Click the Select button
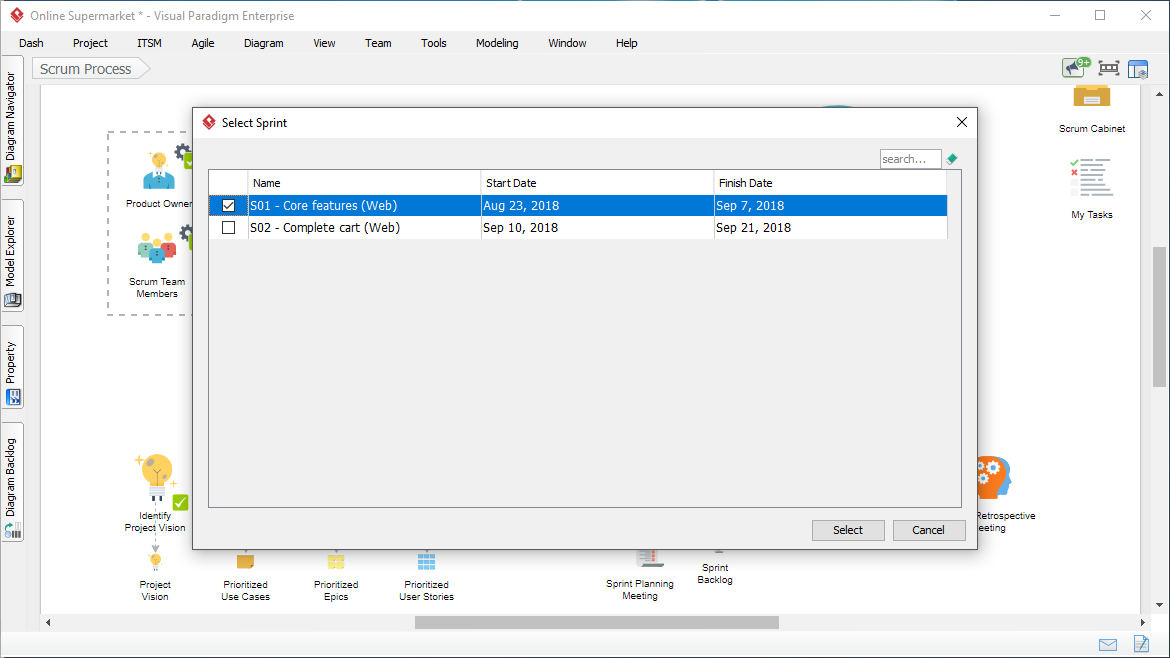The image size is (1170, 658). [848, 530]
